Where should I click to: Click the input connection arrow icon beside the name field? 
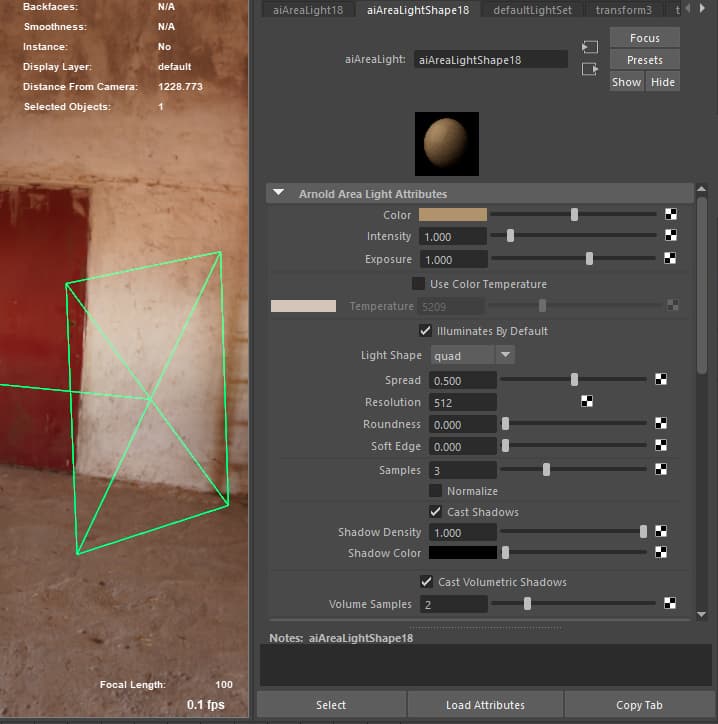coord(589,48)
